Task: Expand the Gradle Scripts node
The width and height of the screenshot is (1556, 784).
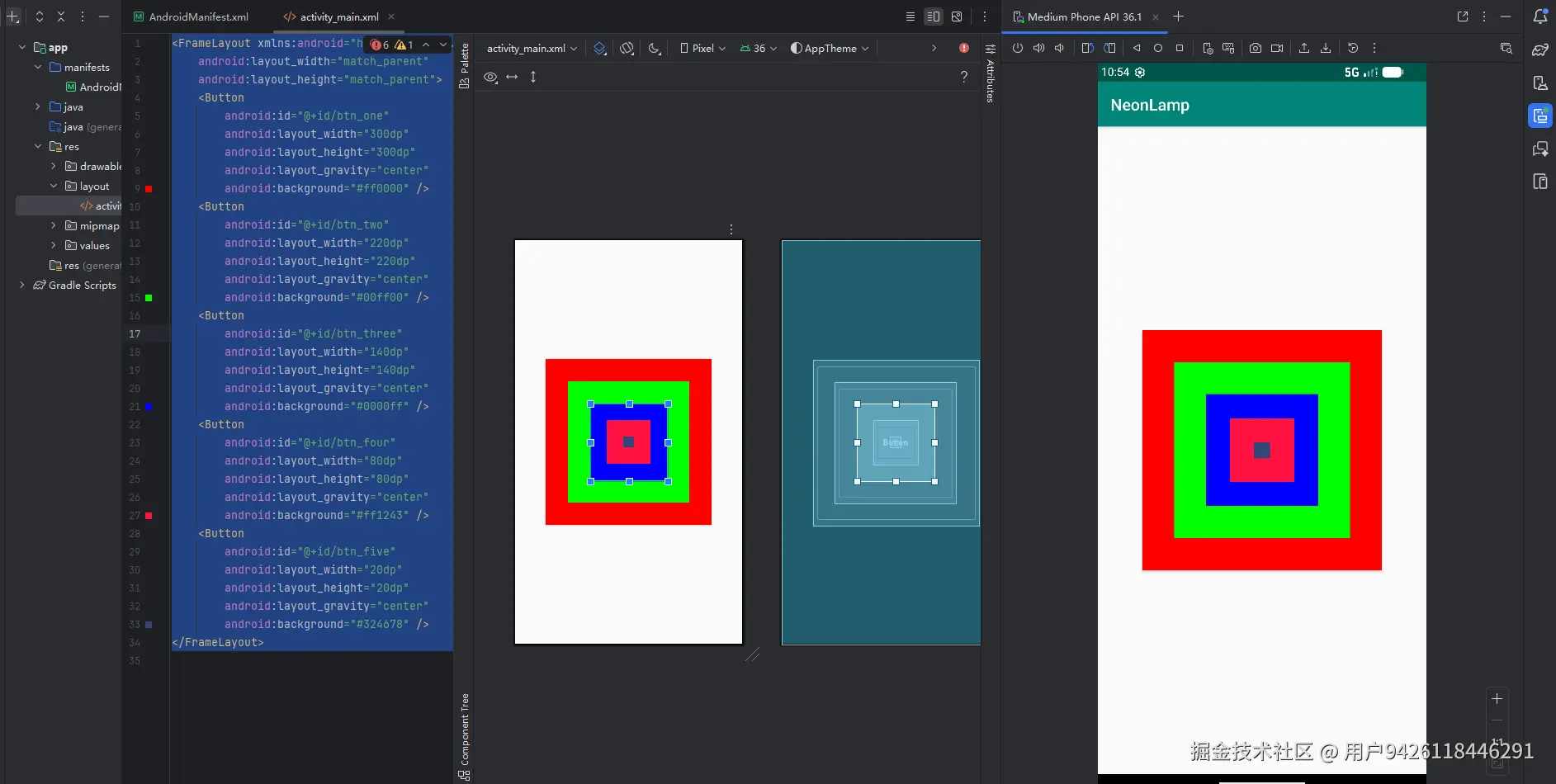Action: (21, 286)
